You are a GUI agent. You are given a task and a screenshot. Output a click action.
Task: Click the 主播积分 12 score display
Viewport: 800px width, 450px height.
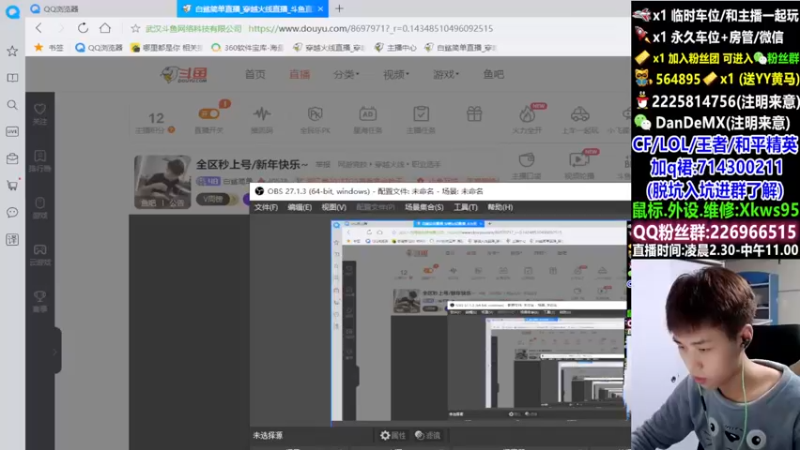coord(156,122)
